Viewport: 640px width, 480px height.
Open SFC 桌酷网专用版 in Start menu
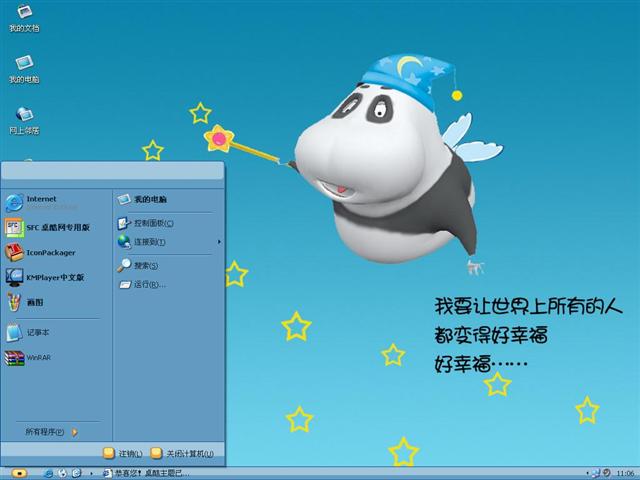pos(47,227)
